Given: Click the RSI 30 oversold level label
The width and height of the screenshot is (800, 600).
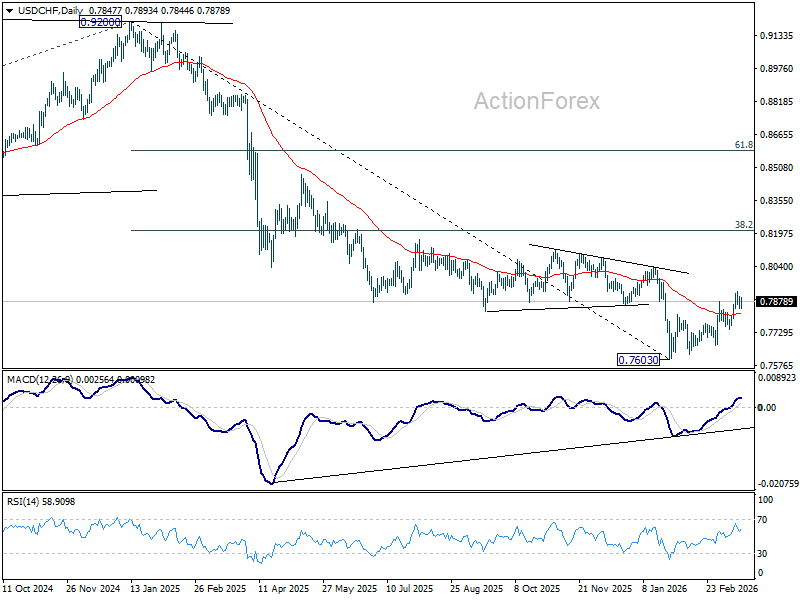Looking at the screenshot, I should coord(762,553).
